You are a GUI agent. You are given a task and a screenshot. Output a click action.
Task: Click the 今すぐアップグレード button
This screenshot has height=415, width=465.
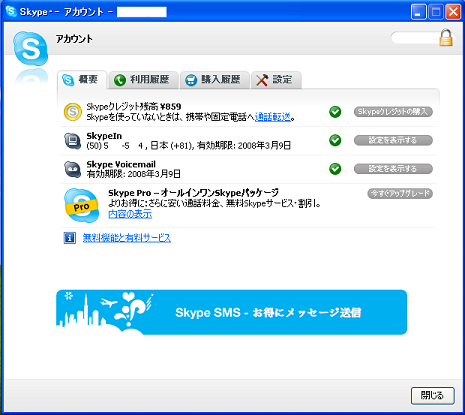point(400,193)
